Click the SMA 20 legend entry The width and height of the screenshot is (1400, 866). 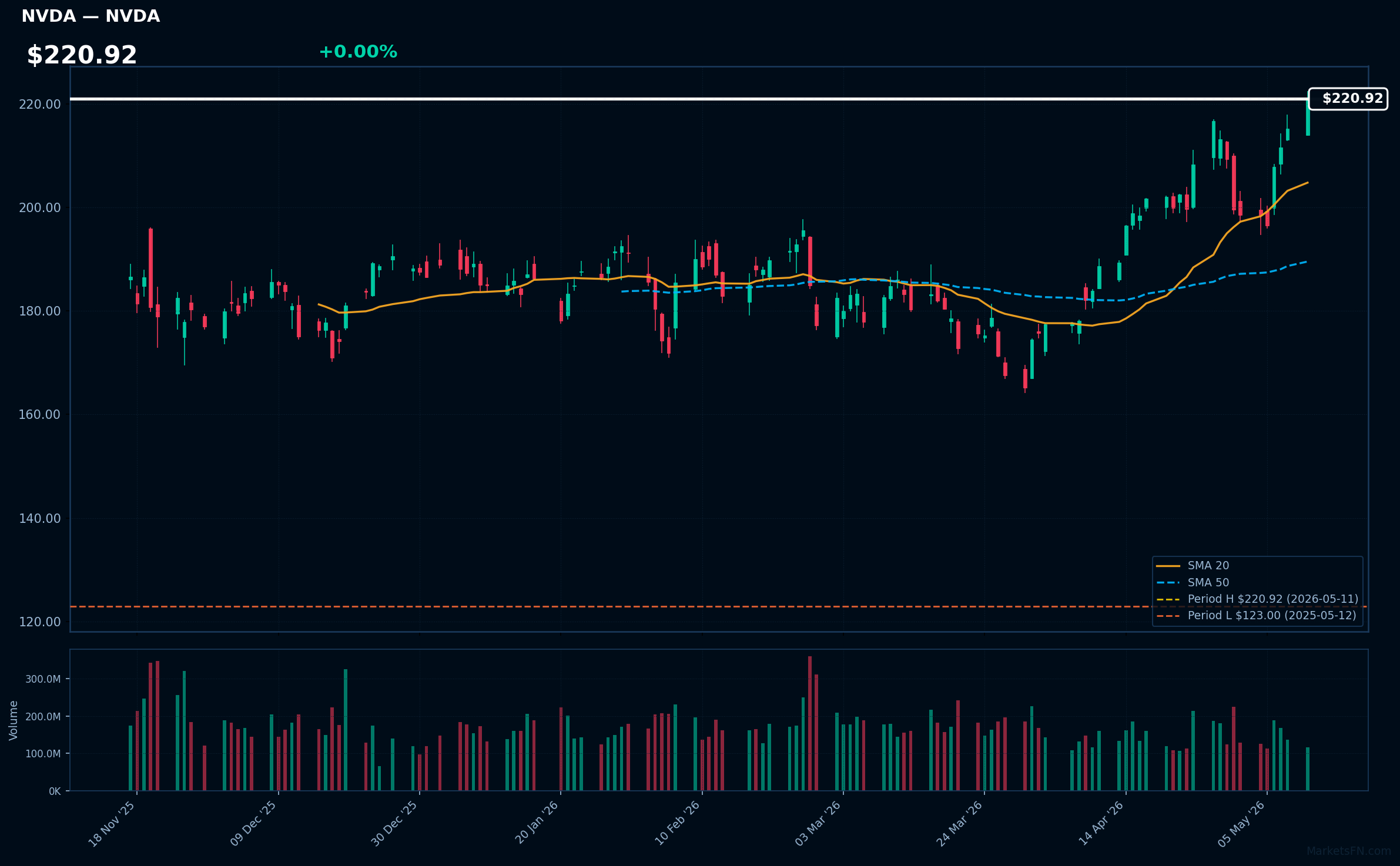point(1193,566)
